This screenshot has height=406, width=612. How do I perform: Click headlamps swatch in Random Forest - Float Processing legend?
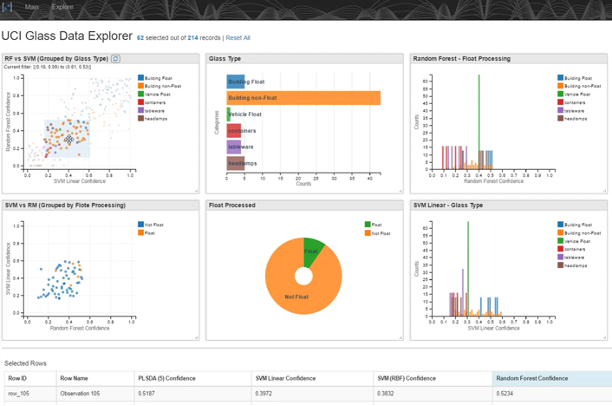[x=560, y=118]
